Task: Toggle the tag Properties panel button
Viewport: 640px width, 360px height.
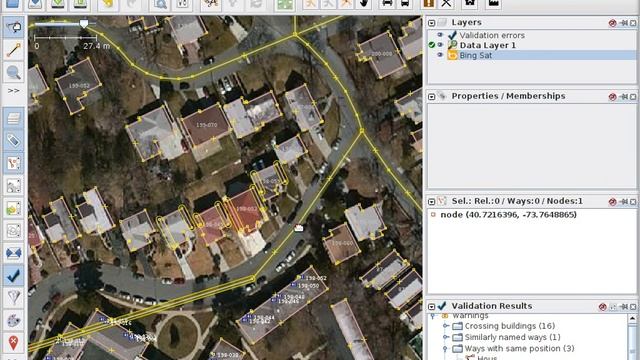Action: point(13,141)
